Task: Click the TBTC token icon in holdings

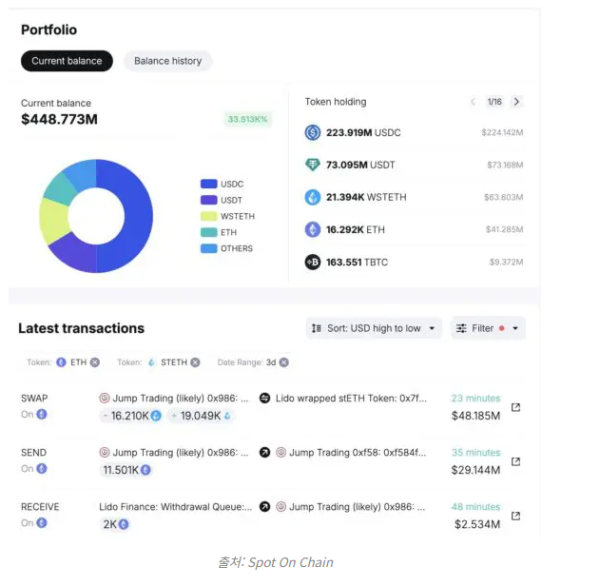Action: click(x=312, y=262)
